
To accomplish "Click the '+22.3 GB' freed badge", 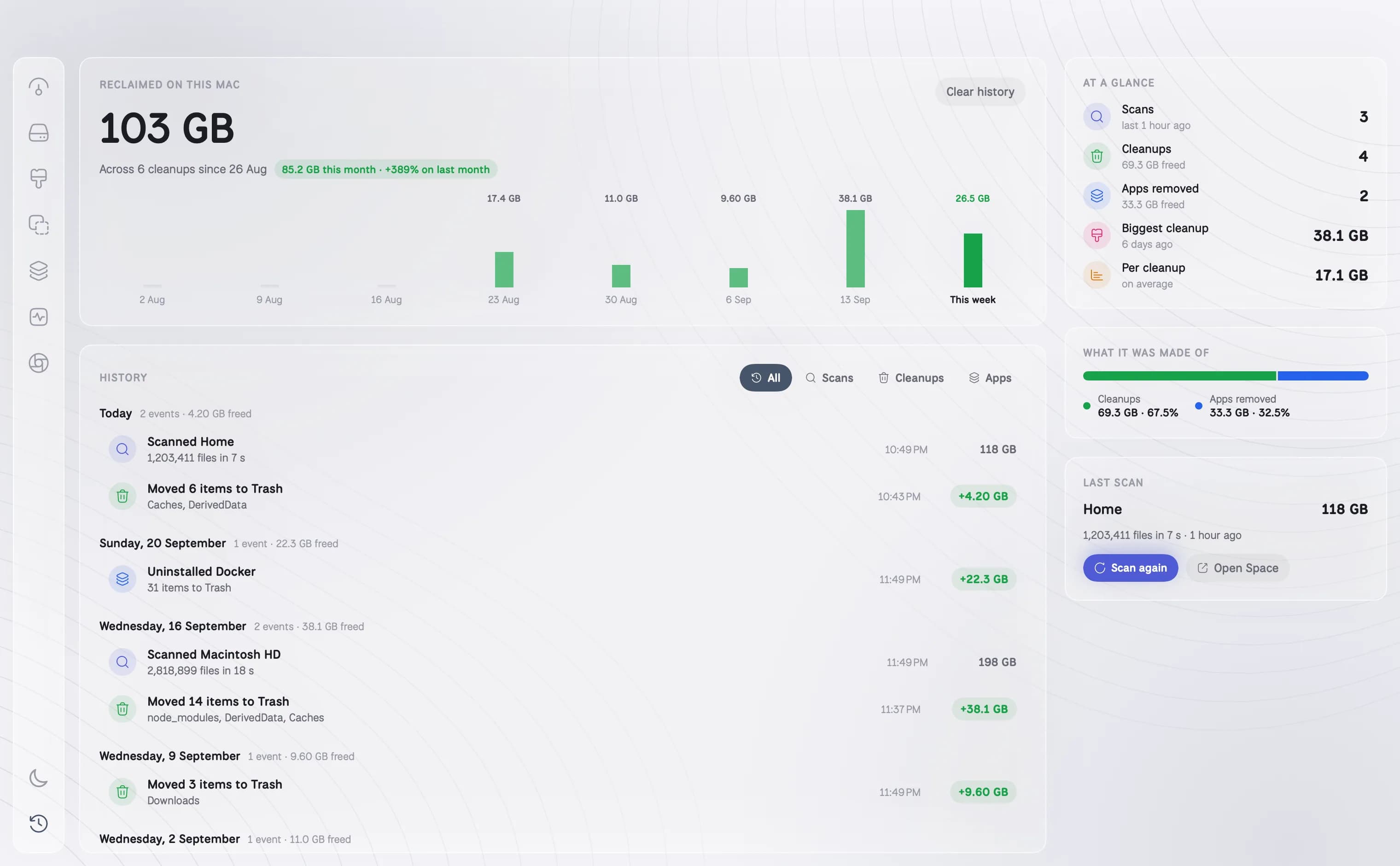I will coord(984,579).
